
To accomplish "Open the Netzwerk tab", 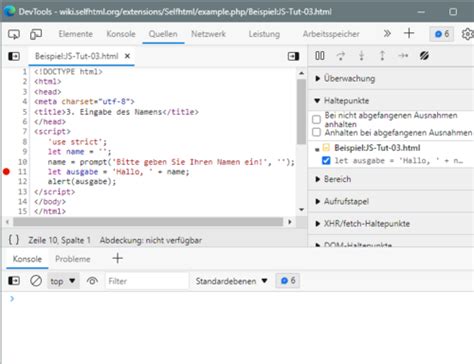I will [x=208, y=34].
